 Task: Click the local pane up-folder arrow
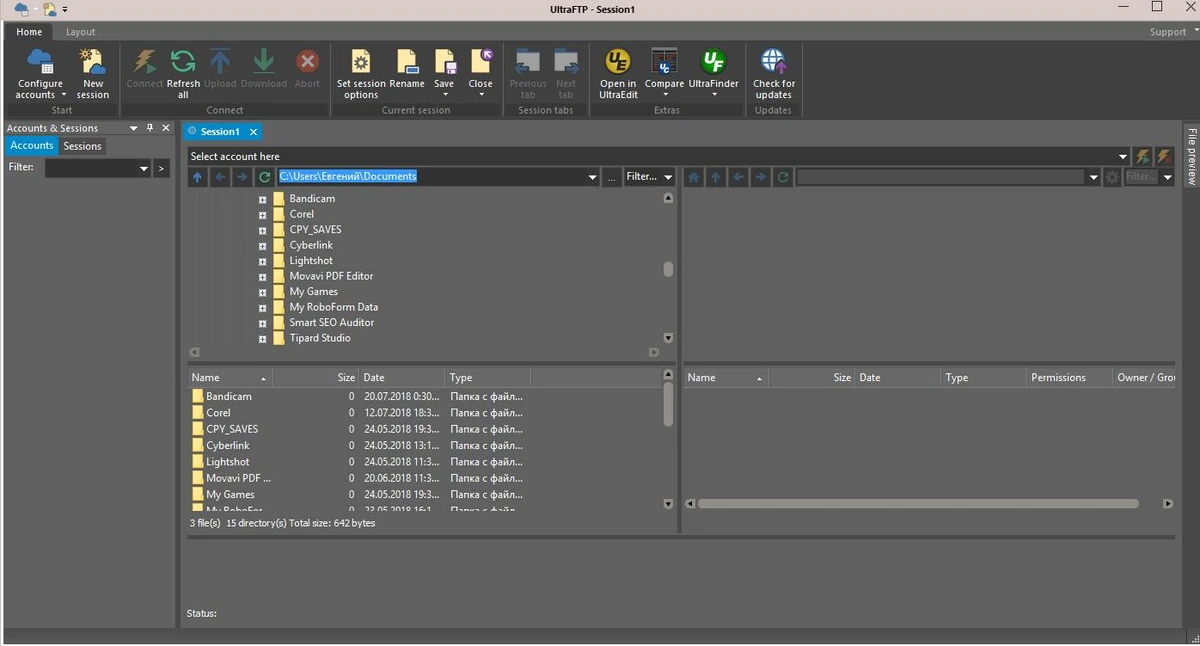click(x=197, y=177)
